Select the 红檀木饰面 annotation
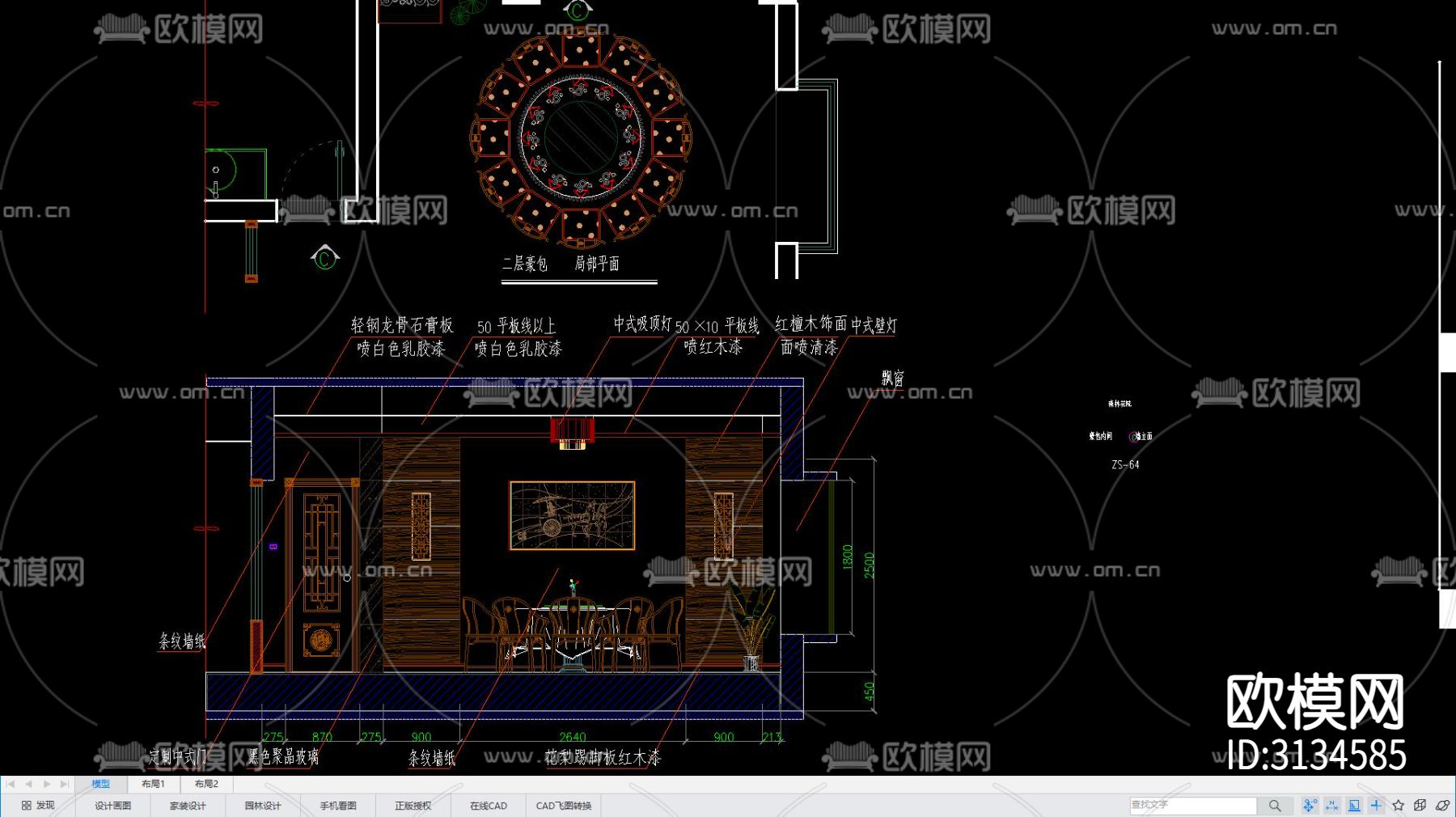The height and width of the screenshot is (817, 1456). click(811, 324)
